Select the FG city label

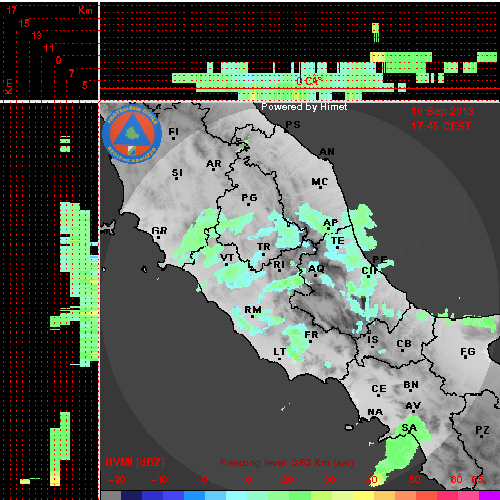468,352
